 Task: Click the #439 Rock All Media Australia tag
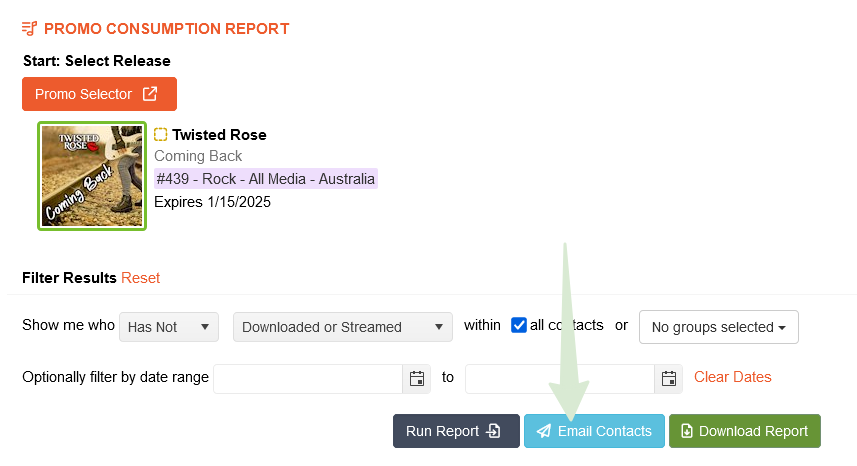coord(265,179)
